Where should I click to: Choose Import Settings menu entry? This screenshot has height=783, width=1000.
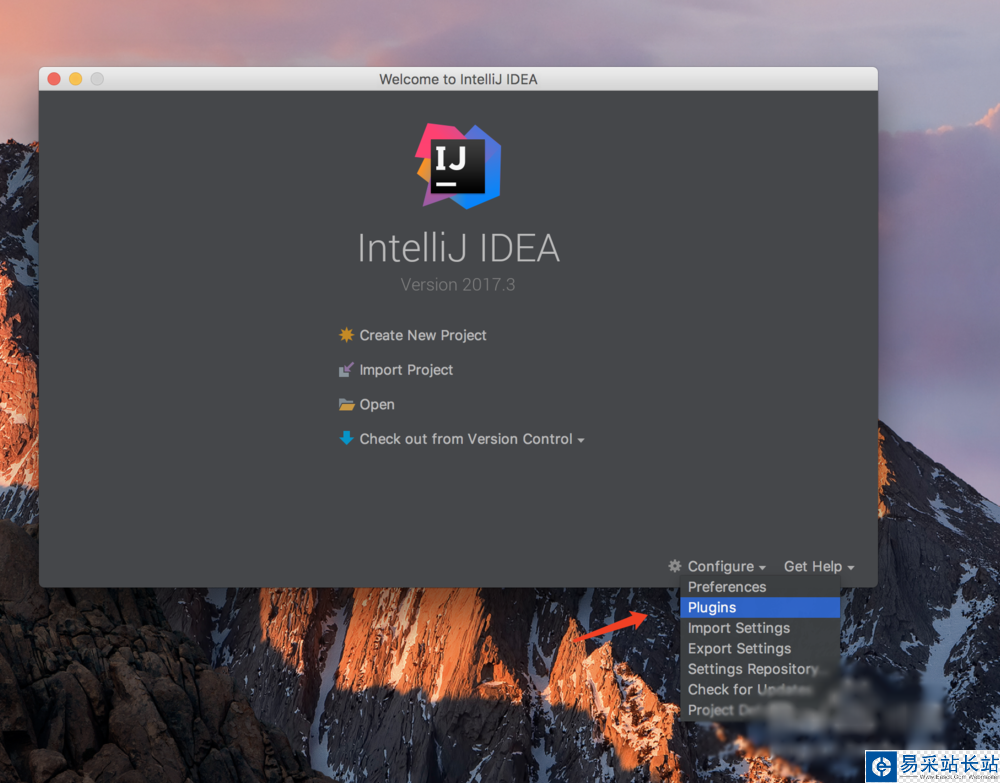(760, 628)
